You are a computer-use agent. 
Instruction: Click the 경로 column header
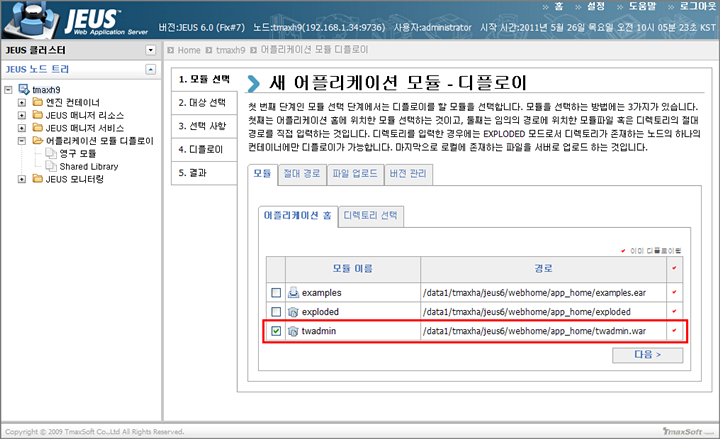pos(543,269)
